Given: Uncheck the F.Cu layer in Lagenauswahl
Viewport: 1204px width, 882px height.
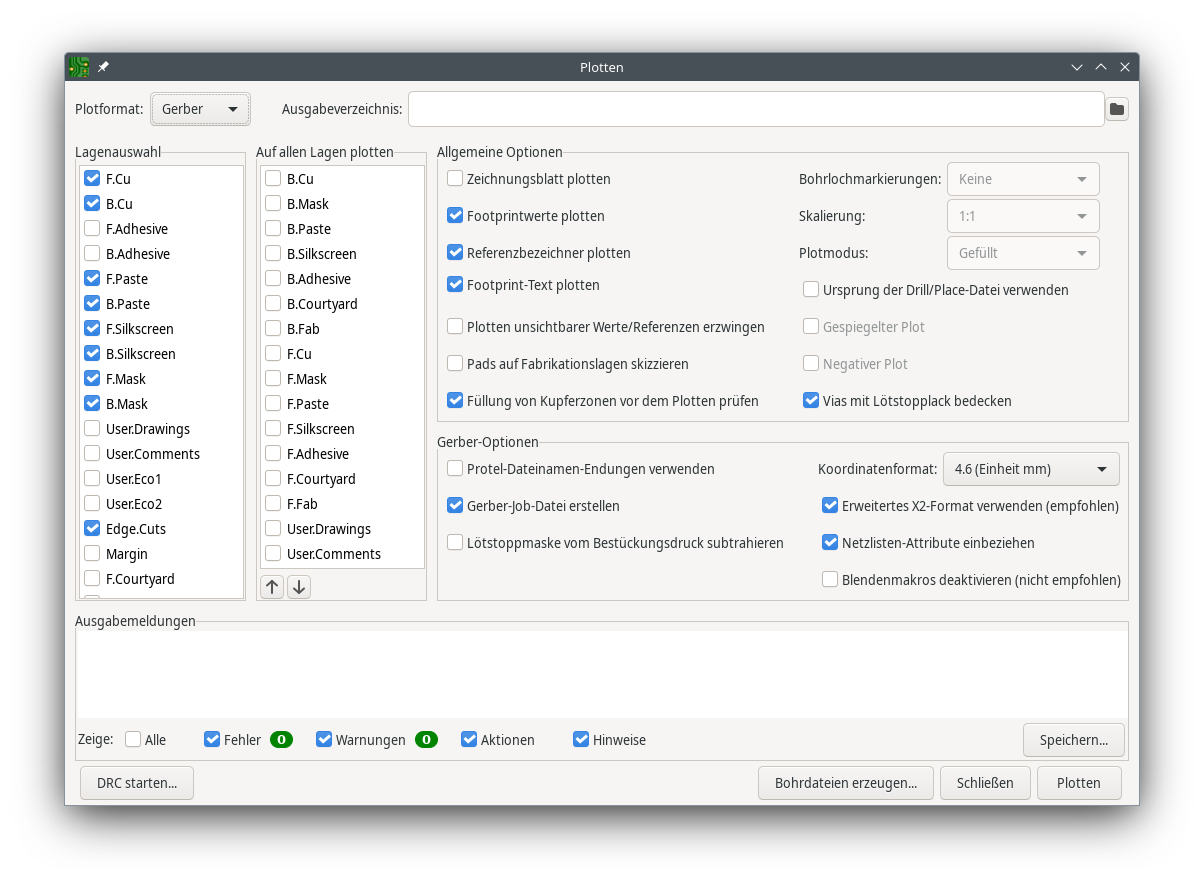Looking at the screenshot, I should [92, 179].
